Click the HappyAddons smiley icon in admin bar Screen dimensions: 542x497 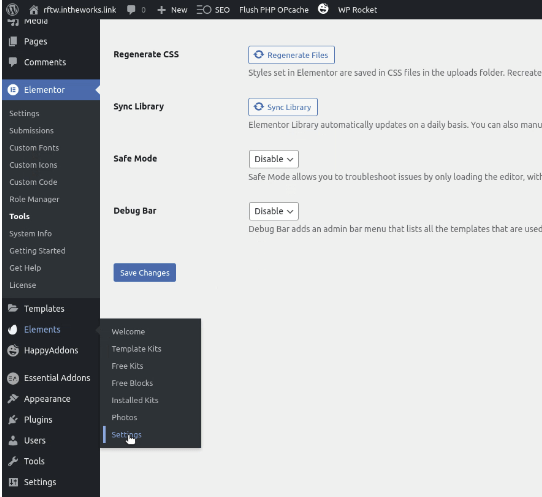[323, 9]
